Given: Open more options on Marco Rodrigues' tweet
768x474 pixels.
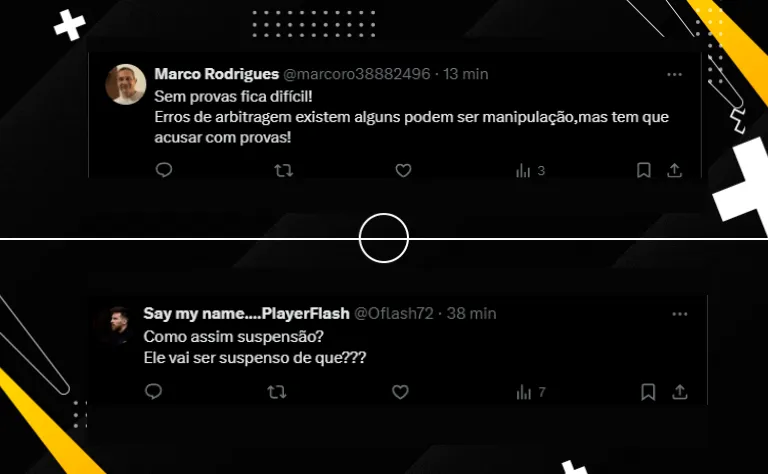Looking at the screenshot, I should (674, 74).
